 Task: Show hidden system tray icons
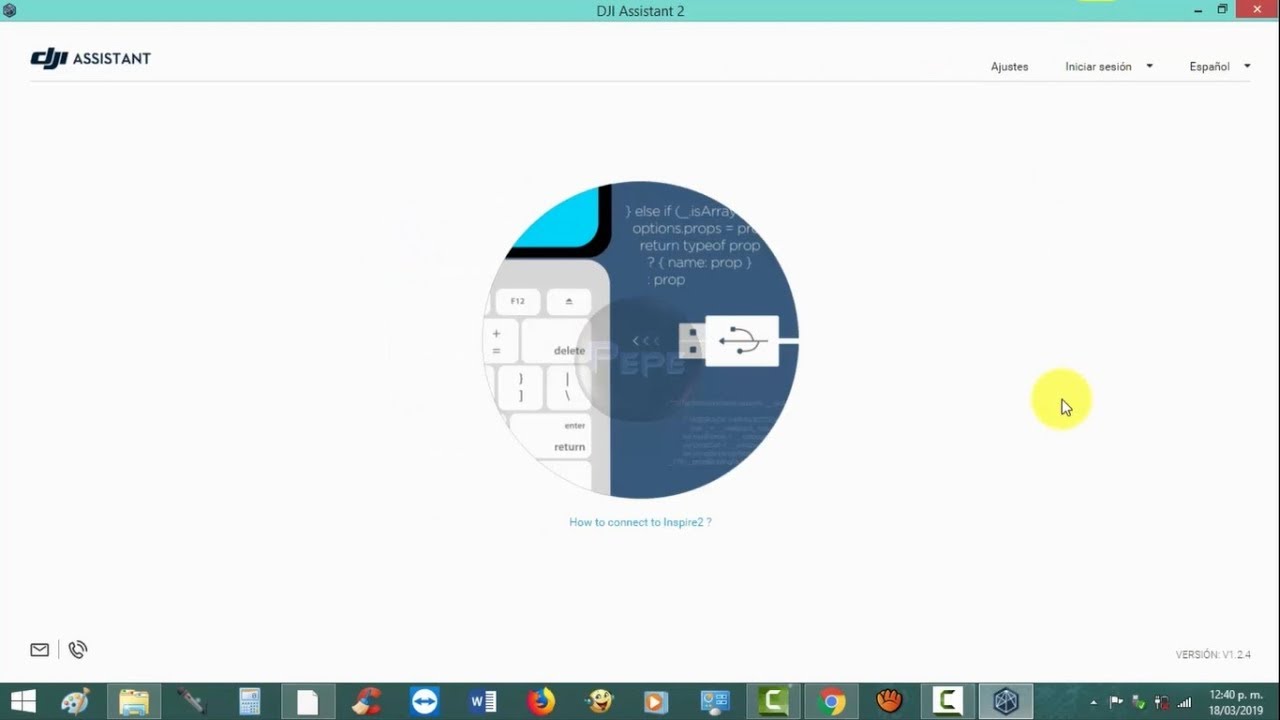tap(1093, 702)
